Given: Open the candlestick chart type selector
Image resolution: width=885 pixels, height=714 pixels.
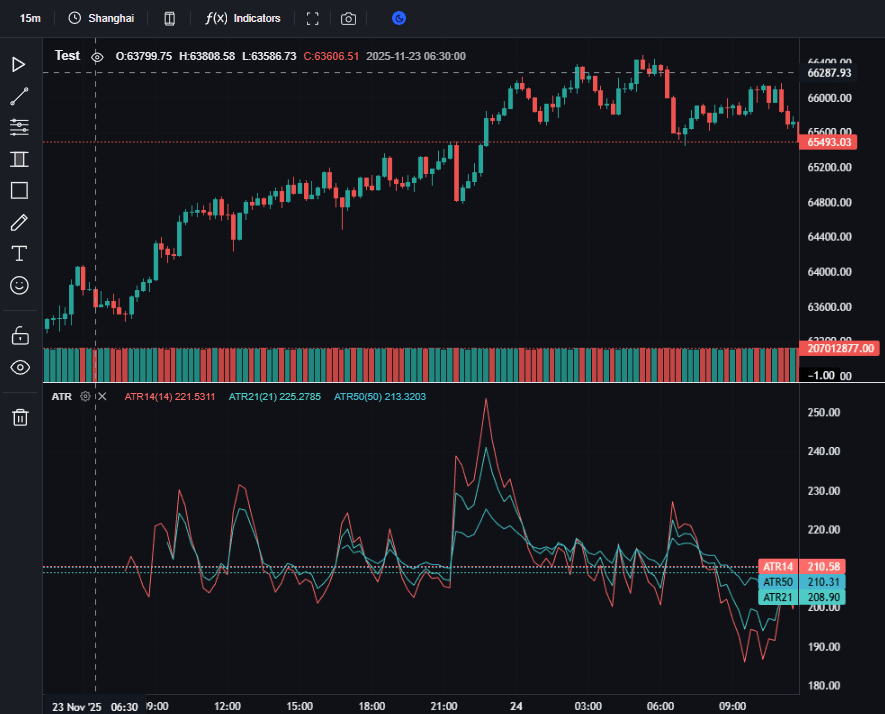Looking at the screenshot, I should point(170,18).
